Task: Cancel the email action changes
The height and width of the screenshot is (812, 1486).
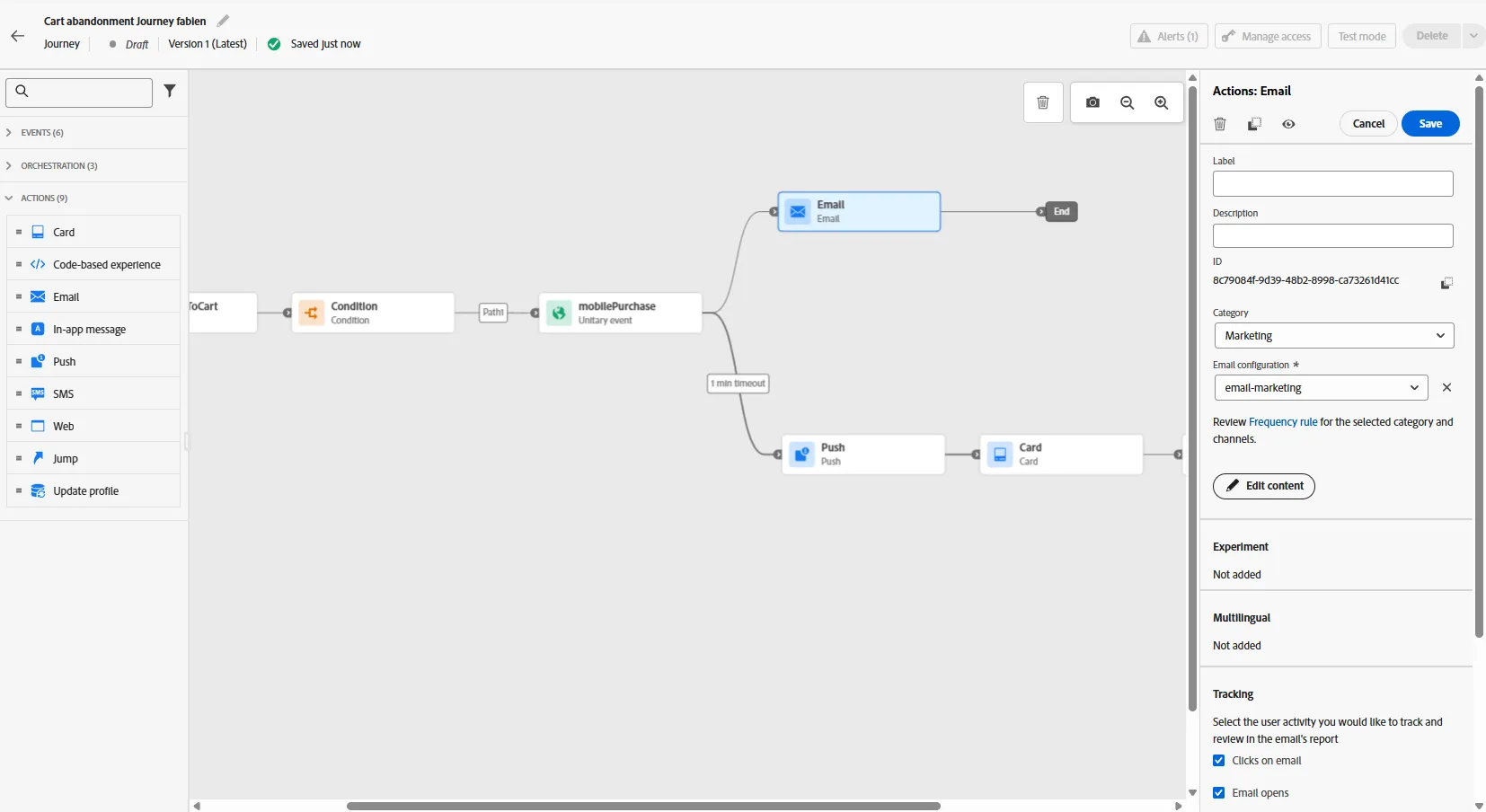Action: click(x=1368, y=124)
